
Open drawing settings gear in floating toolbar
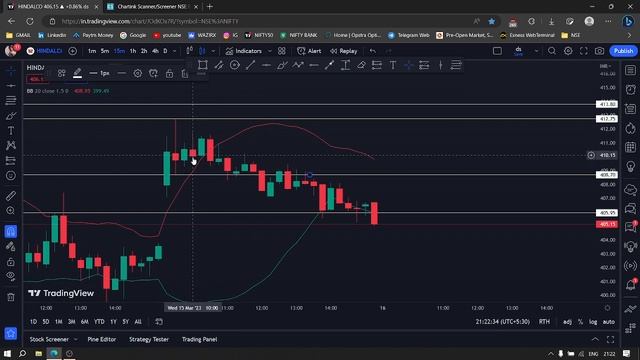pos(138,73)
